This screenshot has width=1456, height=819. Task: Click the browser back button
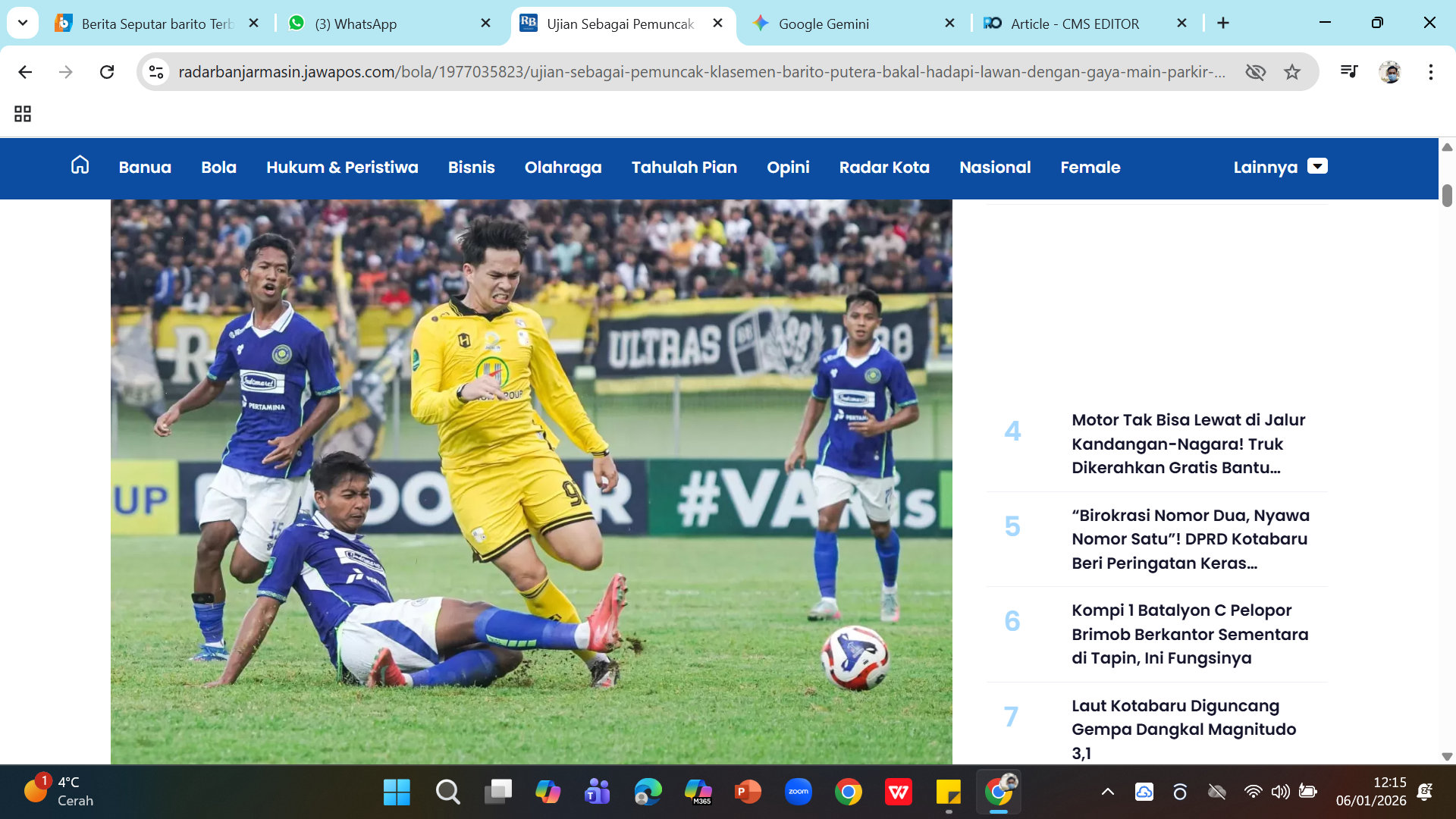tap(25, 72)
